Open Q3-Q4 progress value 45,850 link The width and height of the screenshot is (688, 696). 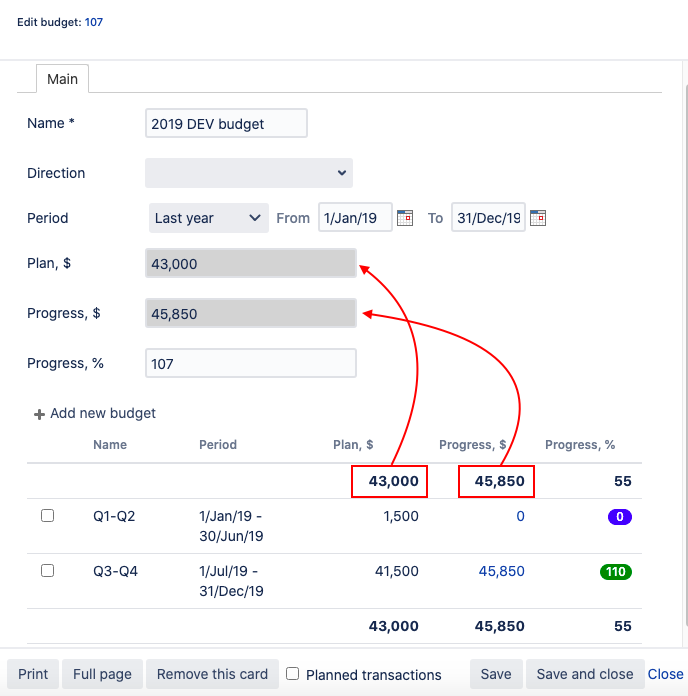(x=501, y=571)
